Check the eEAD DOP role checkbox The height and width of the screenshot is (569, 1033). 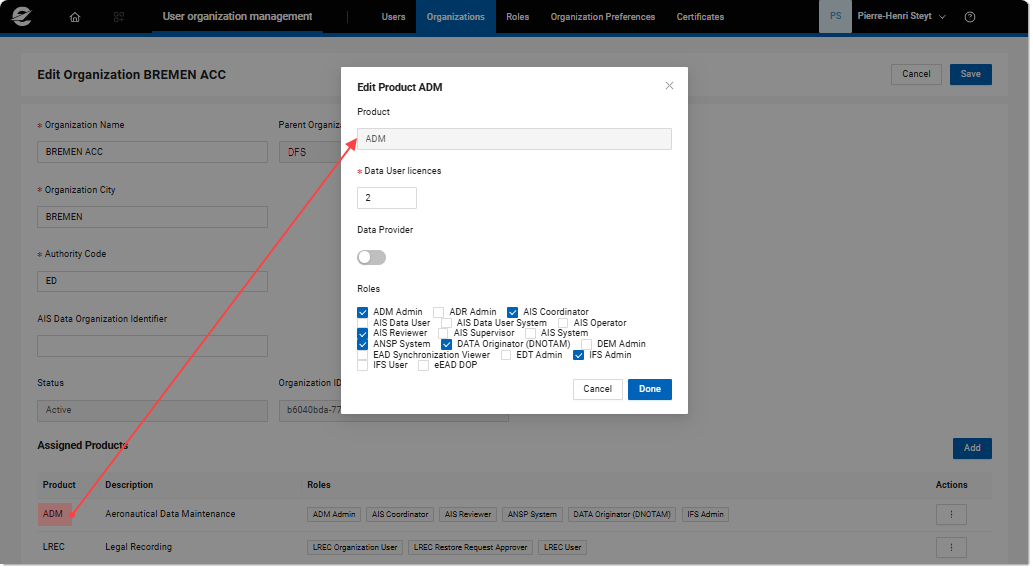[424, 366]
